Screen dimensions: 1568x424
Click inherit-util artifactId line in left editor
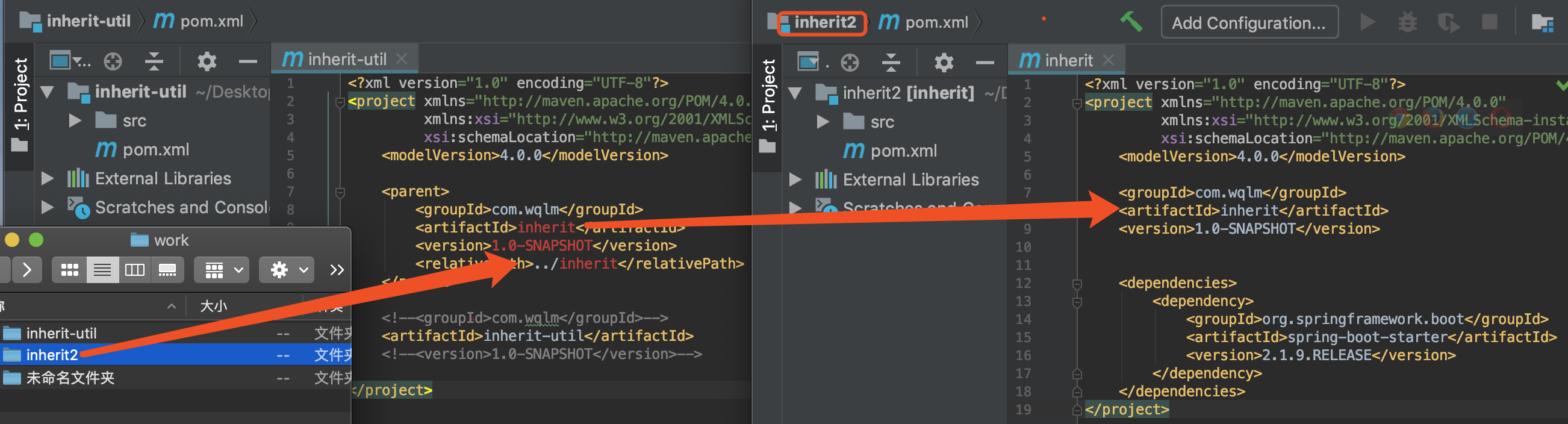537,336
